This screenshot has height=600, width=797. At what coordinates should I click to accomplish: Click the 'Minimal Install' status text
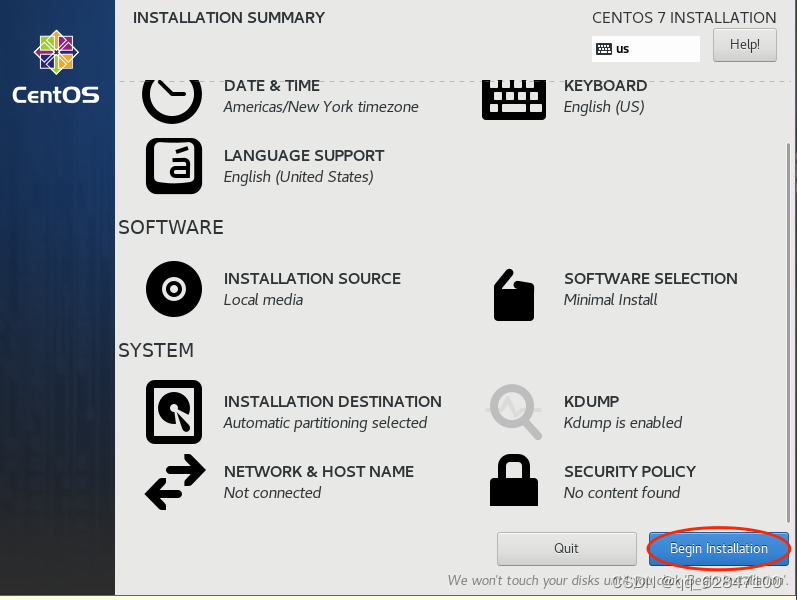click(x=610, y=300)
